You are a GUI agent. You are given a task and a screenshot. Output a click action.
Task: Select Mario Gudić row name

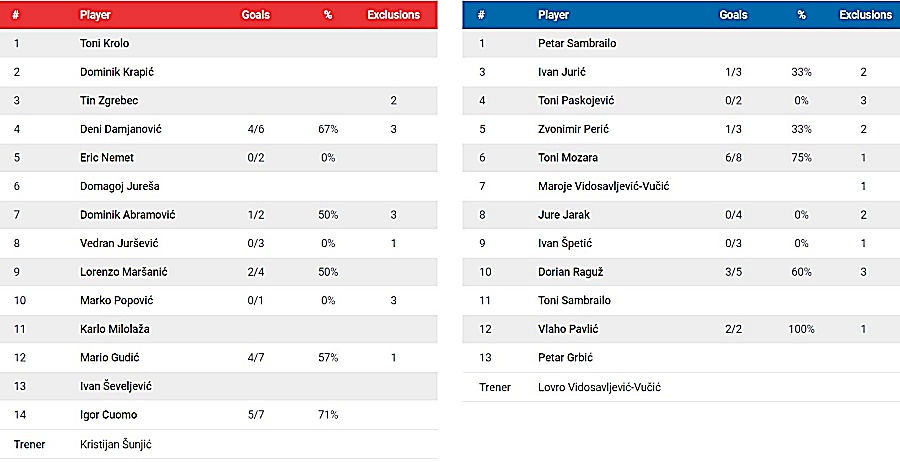(107, 358)
